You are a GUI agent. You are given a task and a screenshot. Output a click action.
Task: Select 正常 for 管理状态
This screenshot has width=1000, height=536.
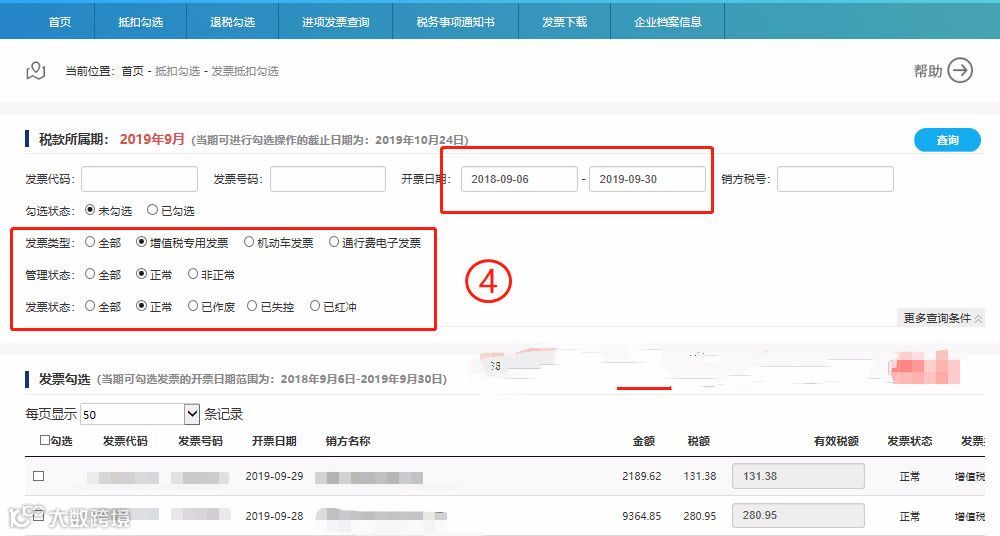coord(141,274)
